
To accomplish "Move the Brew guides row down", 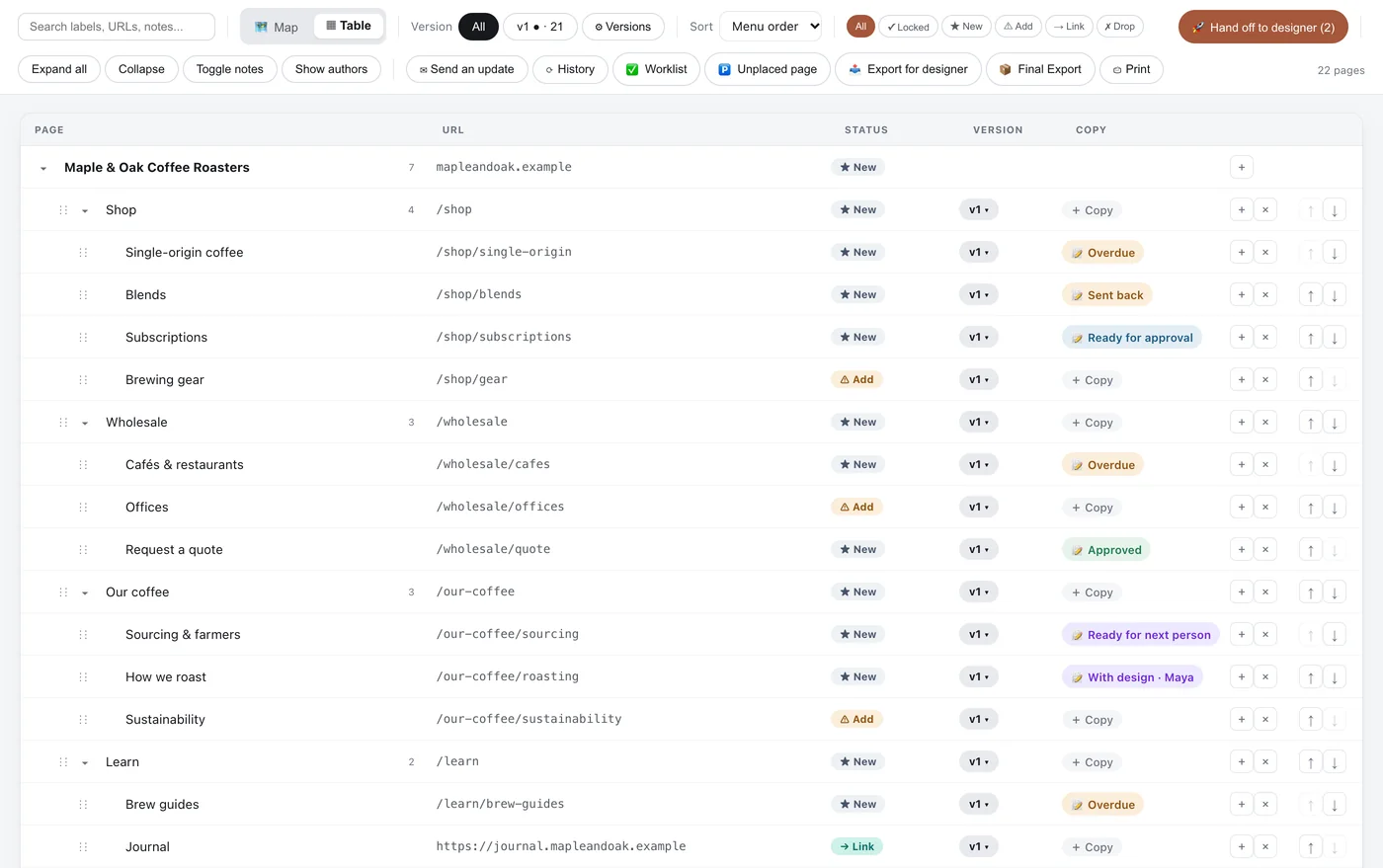I will point(1335,804).
